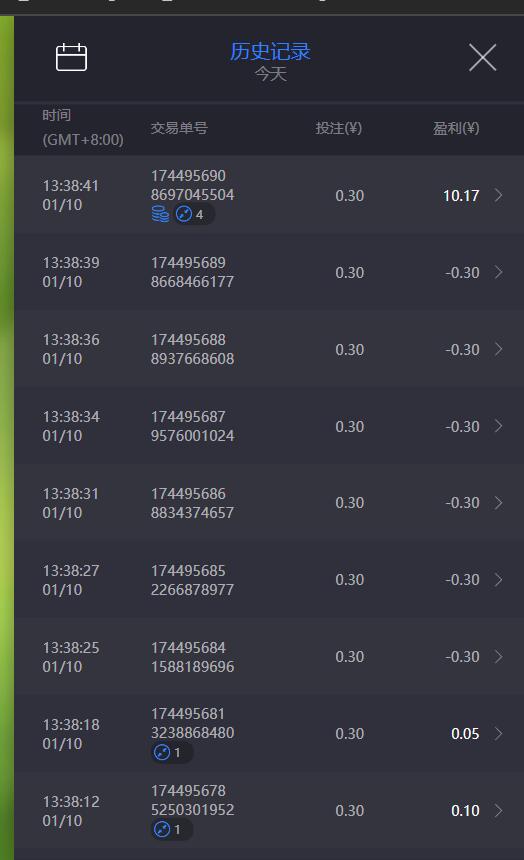Open the calendar date picker icon

coord(71,57)
